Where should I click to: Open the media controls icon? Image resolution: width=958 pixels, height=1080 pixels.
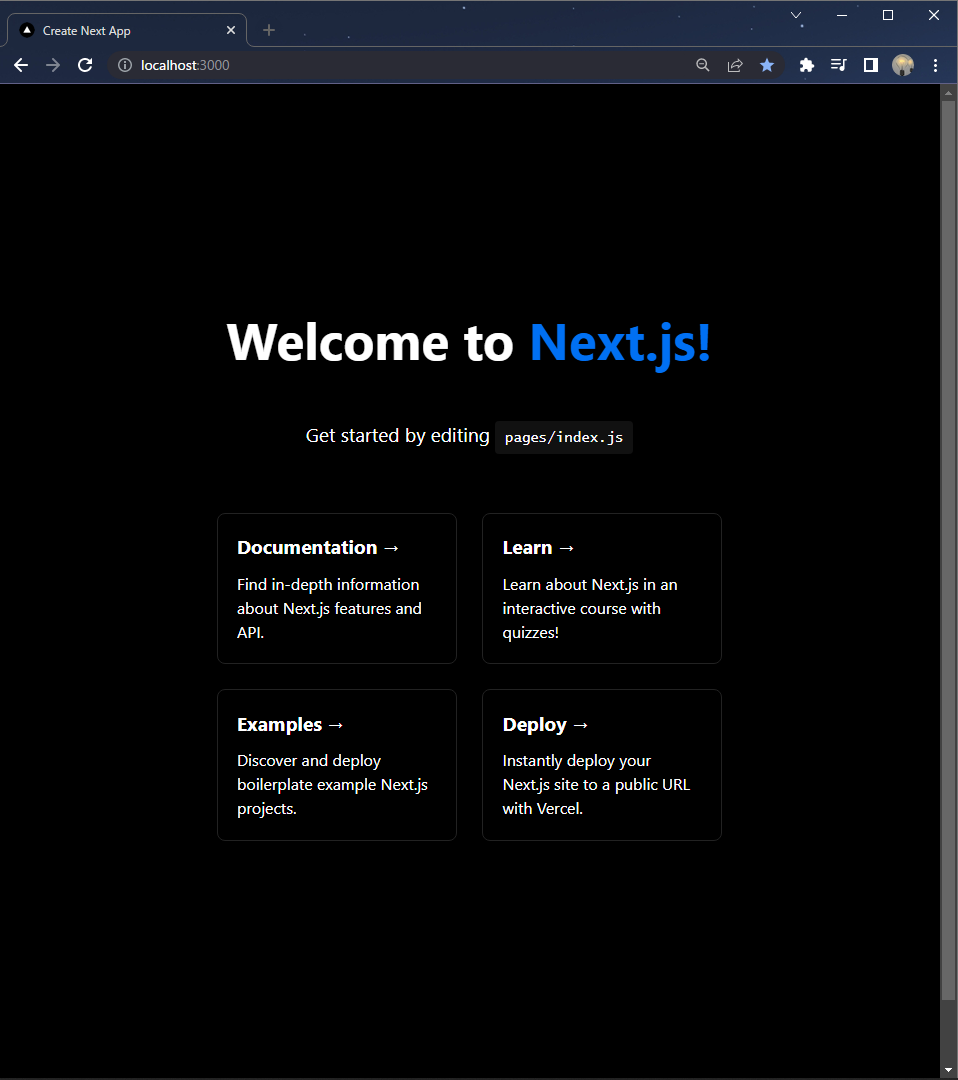point(839,65)
